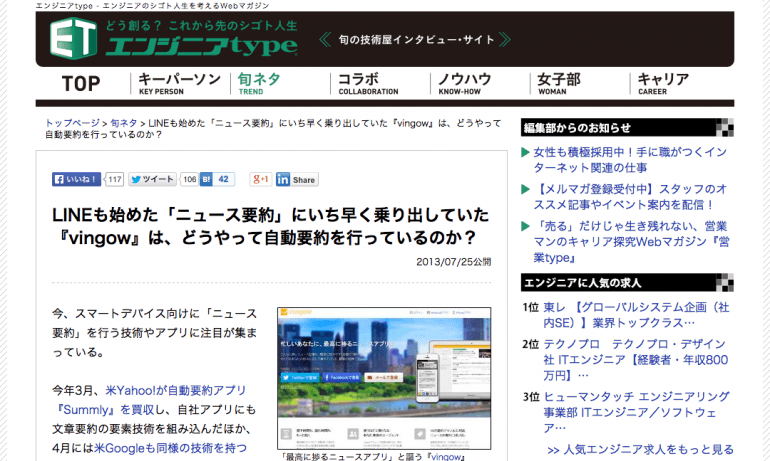Click the メルマガ登録受付中 announcement link
Image resolution: width=770 pixels, height=461 pixels.
[x=630, y=197]
